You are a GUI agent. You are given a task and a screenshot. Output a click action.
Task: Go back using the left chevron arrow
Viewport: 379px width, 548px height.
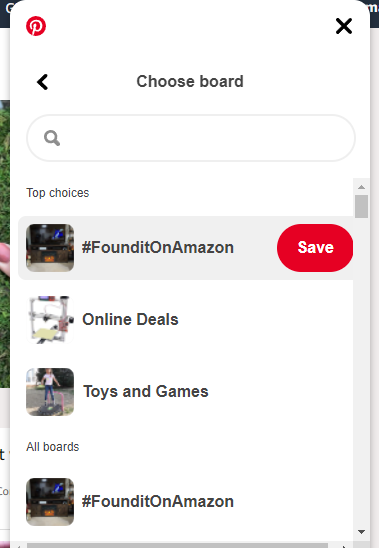pyautogui.click(x=43, y=82)
